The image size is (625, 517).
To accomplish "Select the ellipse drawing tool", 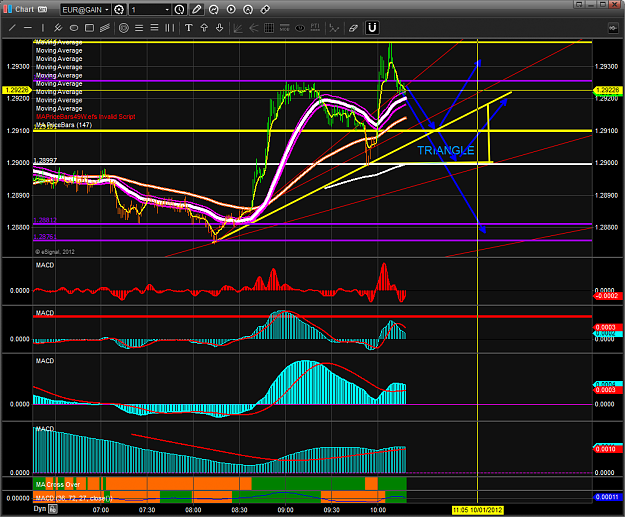I will (x=74, y=28).
